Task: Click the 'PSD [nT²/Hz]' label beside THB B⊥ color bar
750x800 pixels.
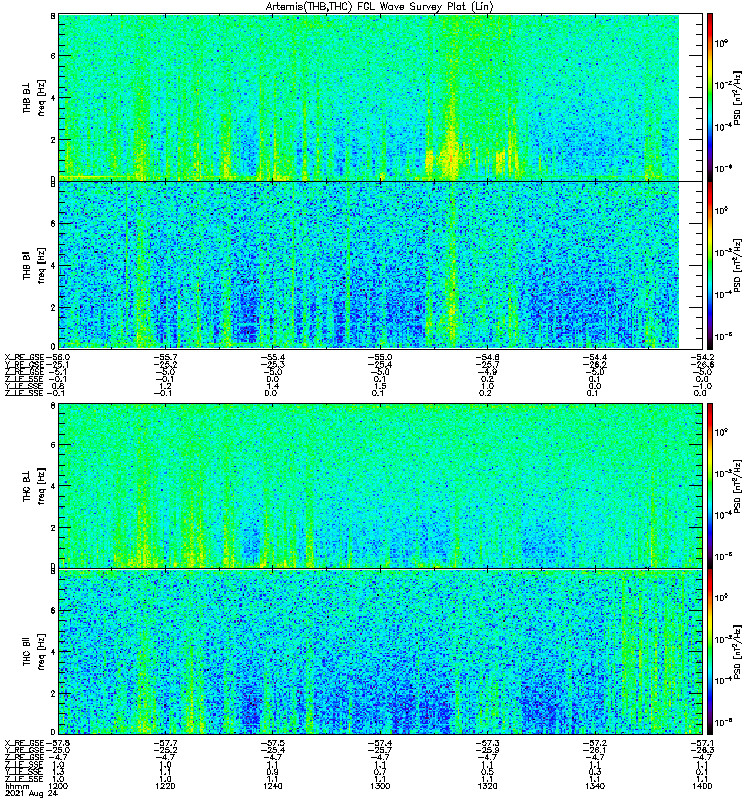Action: [736, 97]
